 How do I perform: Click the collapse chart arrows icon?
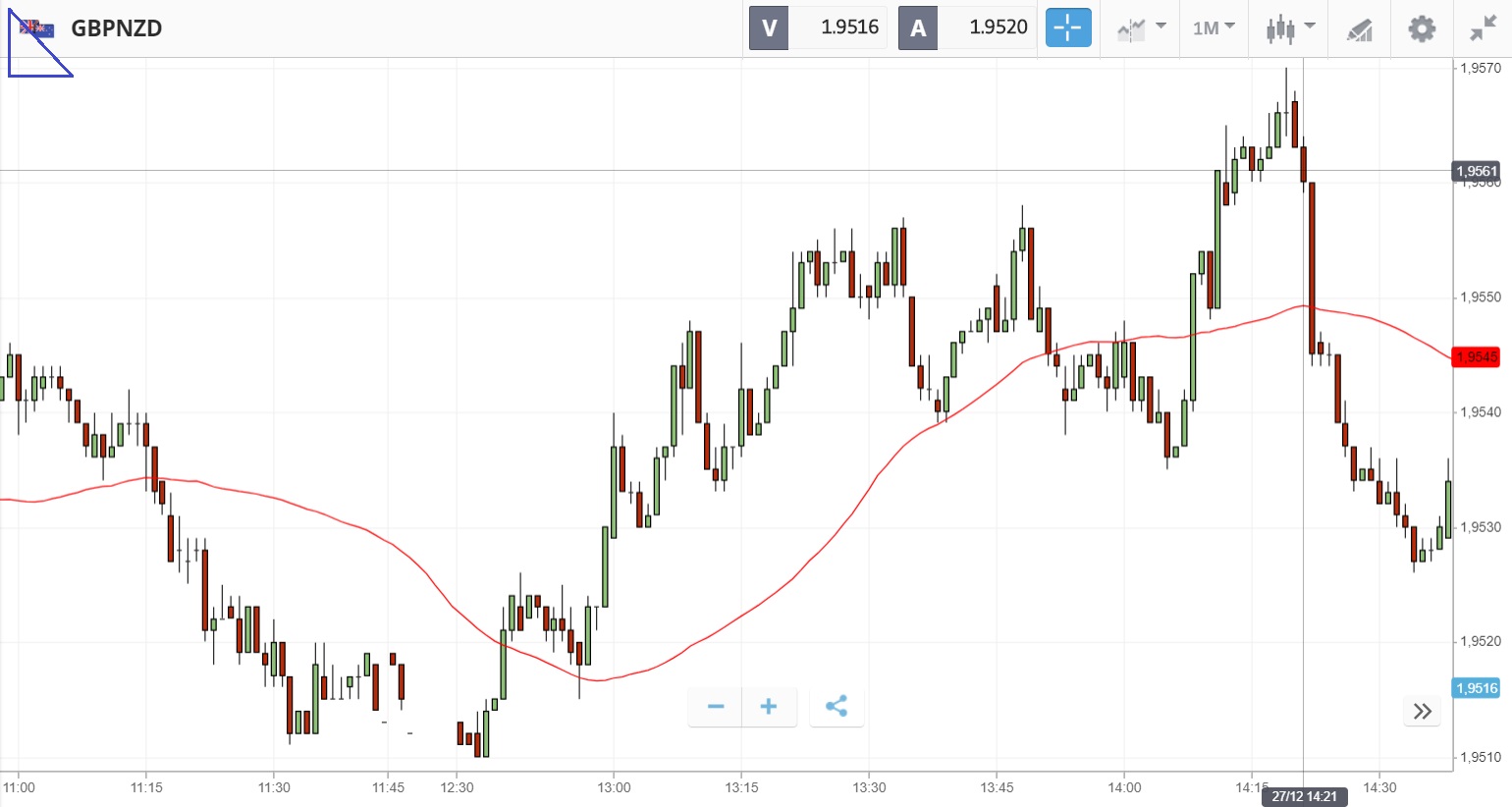tap(1482, 28)
